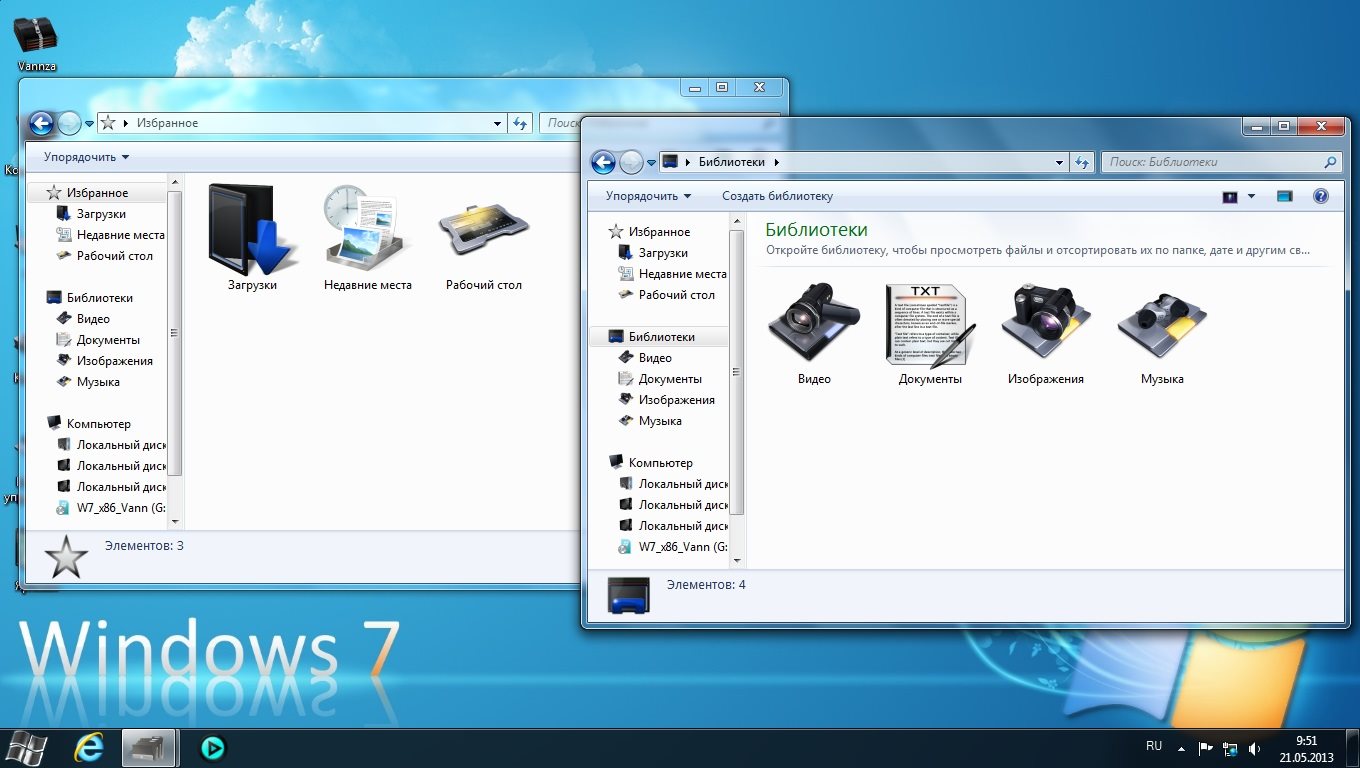Click the Избранное breadcrumb in address bar
The height and width of the screenshot is (768, 1360).
168,123
